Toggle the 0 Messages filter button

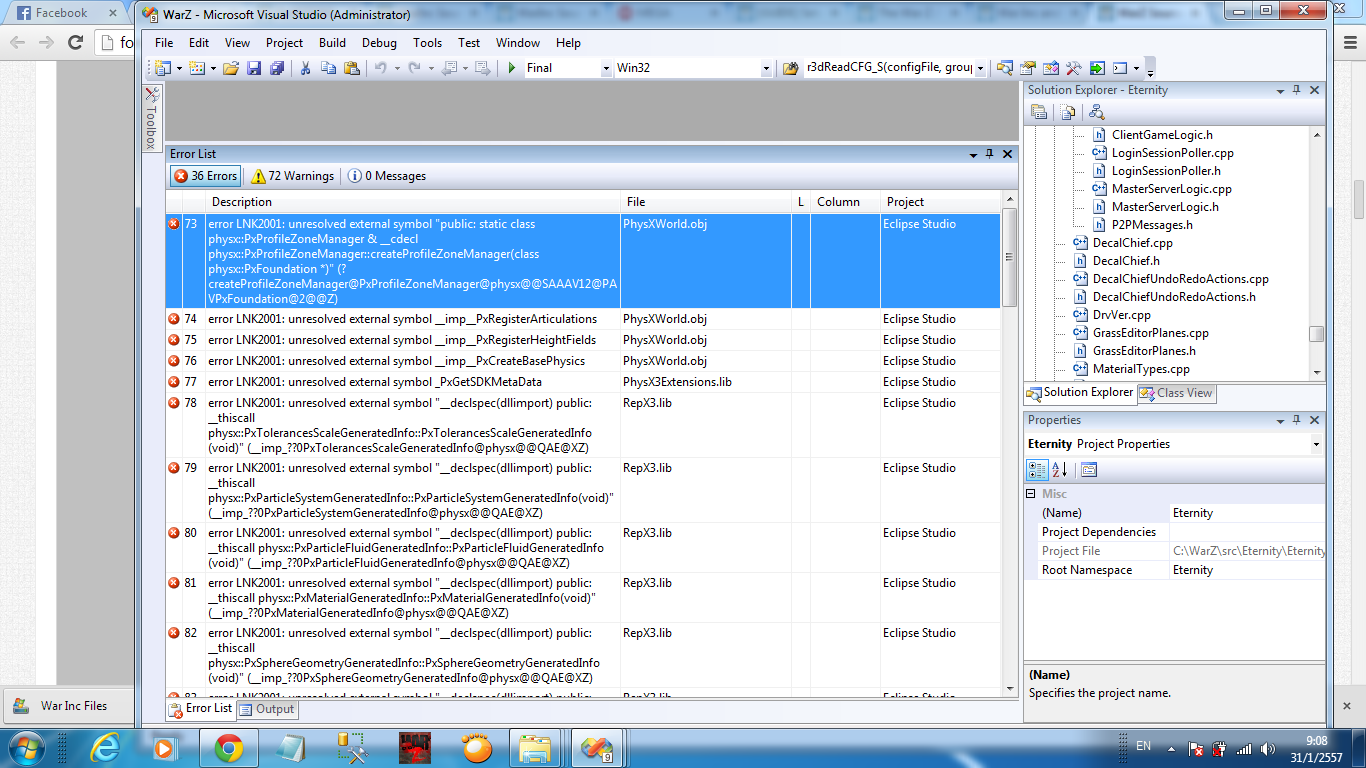(x=388, y=176)
